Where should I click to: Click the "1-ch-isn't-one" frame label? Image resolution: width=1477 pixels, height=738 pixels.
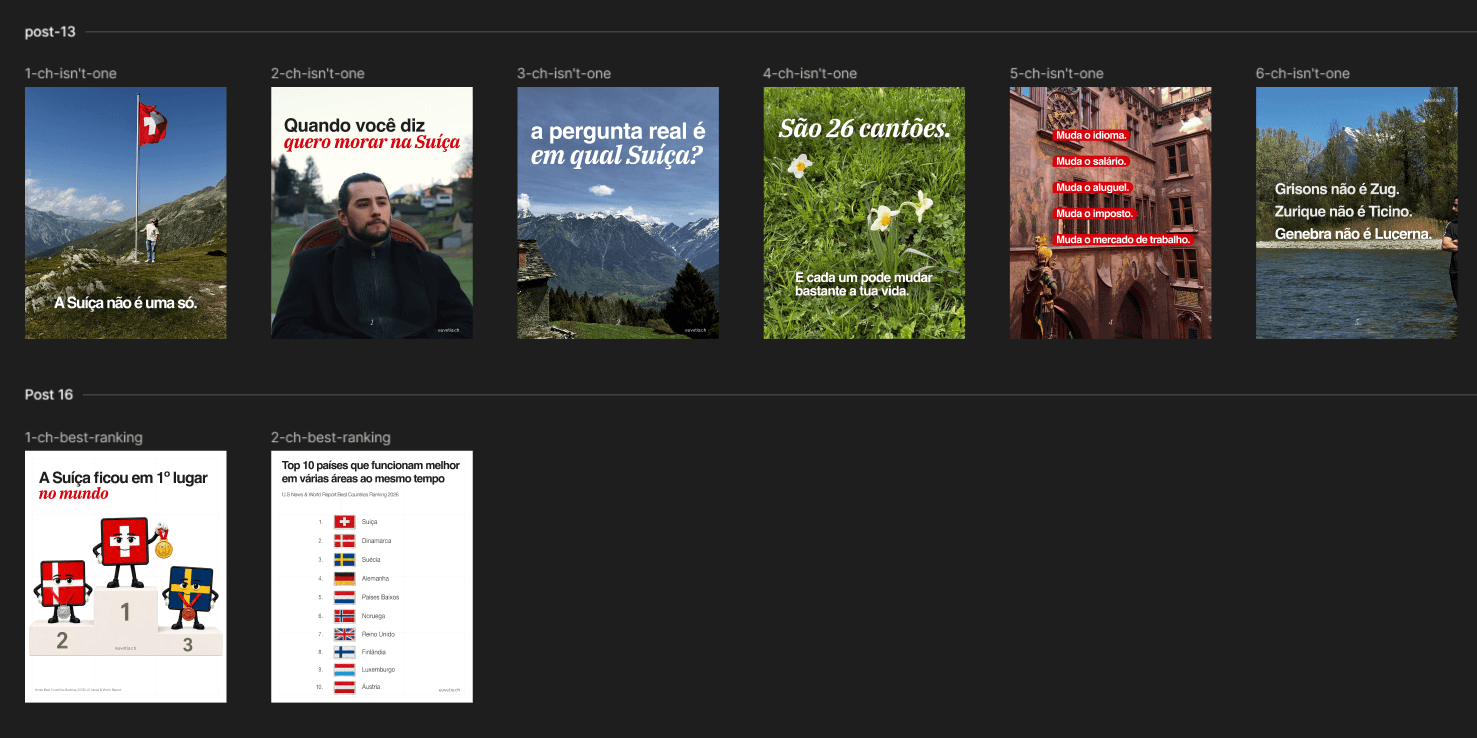(x=71, y=73)
